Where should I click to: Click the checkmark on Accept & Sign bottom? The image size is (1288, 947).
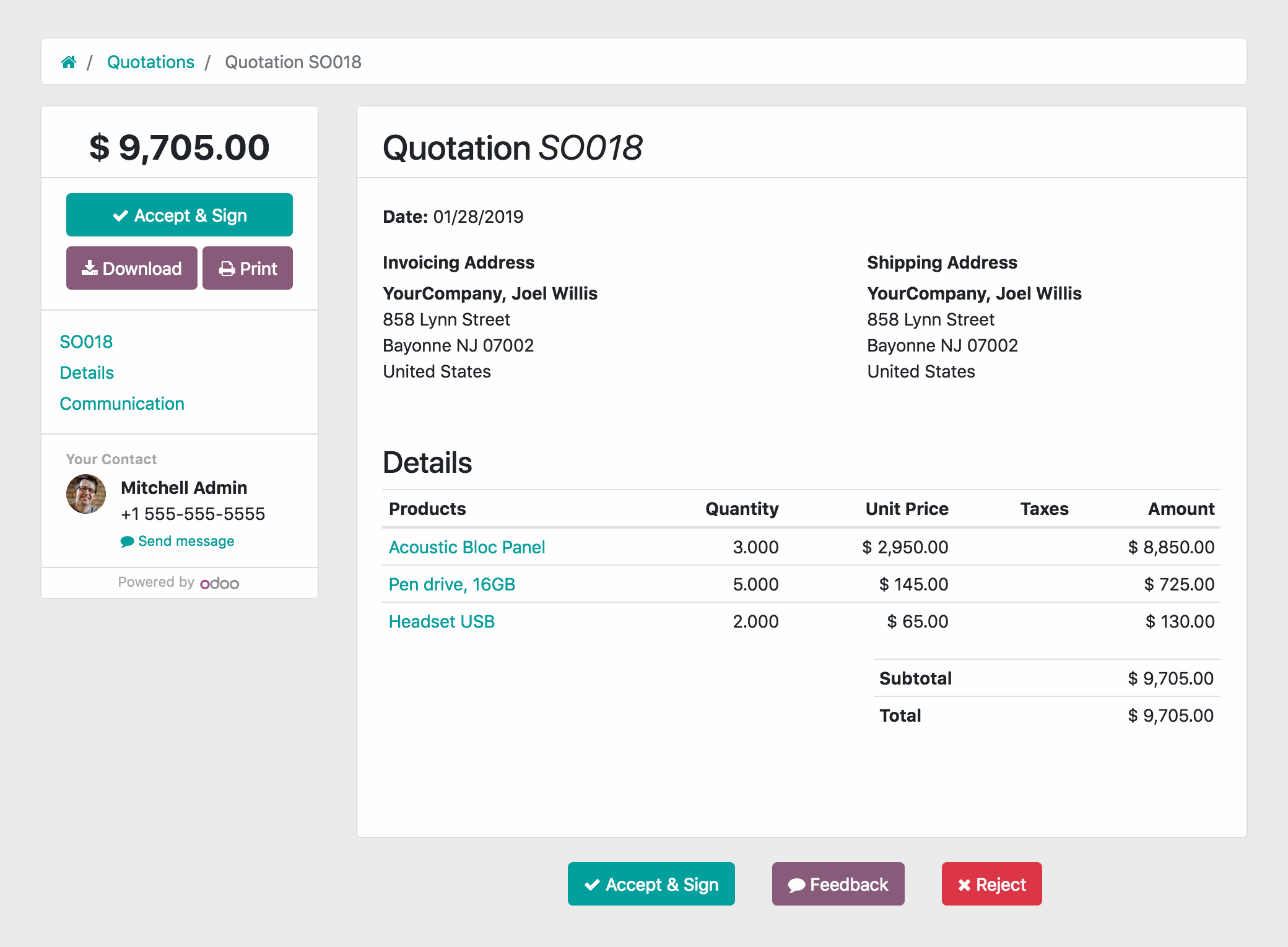click(x=590, y=884)
